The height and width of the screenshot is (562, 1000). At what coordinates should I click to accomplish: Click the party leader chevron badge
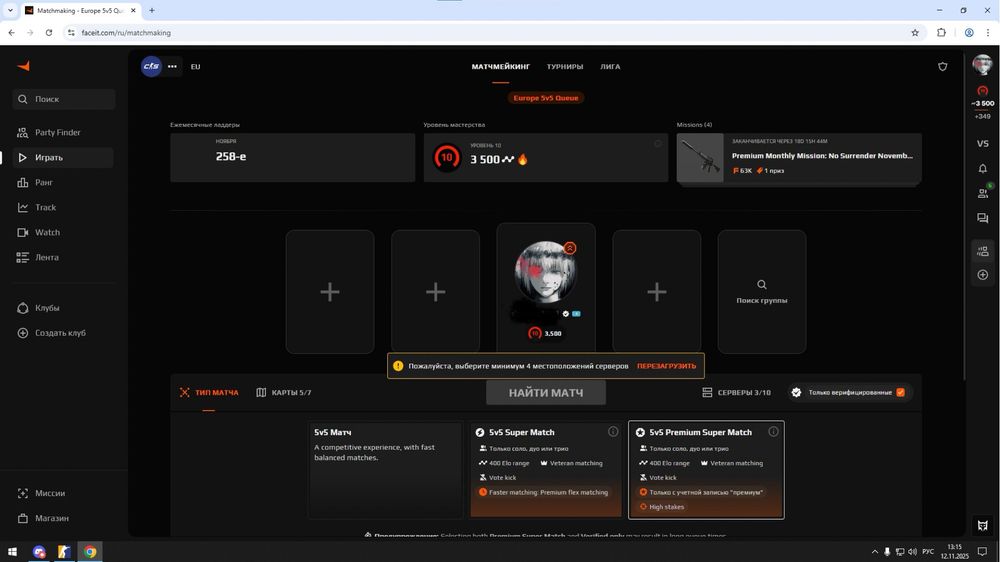pyautogui.click(x=570, y=248)
